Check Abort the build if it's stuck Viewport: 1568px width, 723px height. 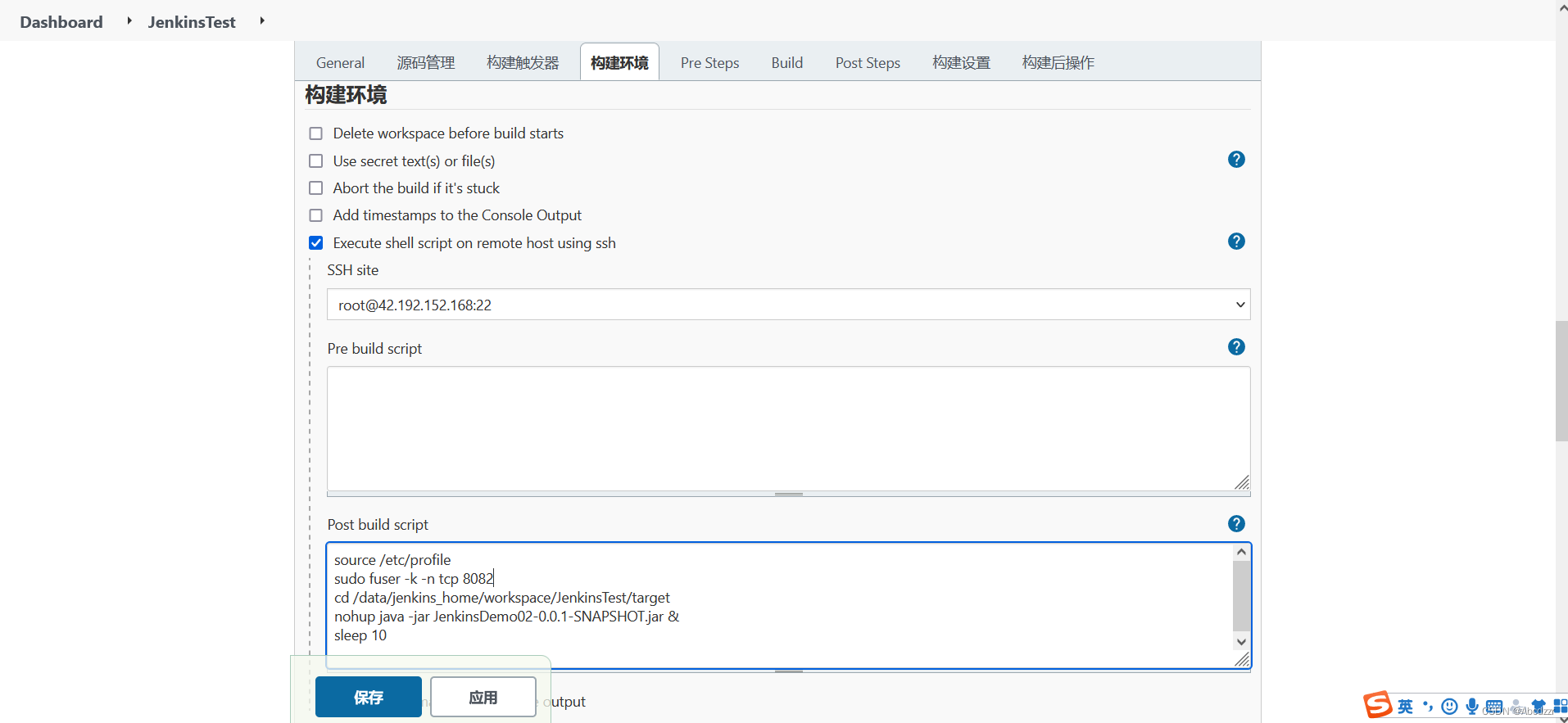(315, 188)
